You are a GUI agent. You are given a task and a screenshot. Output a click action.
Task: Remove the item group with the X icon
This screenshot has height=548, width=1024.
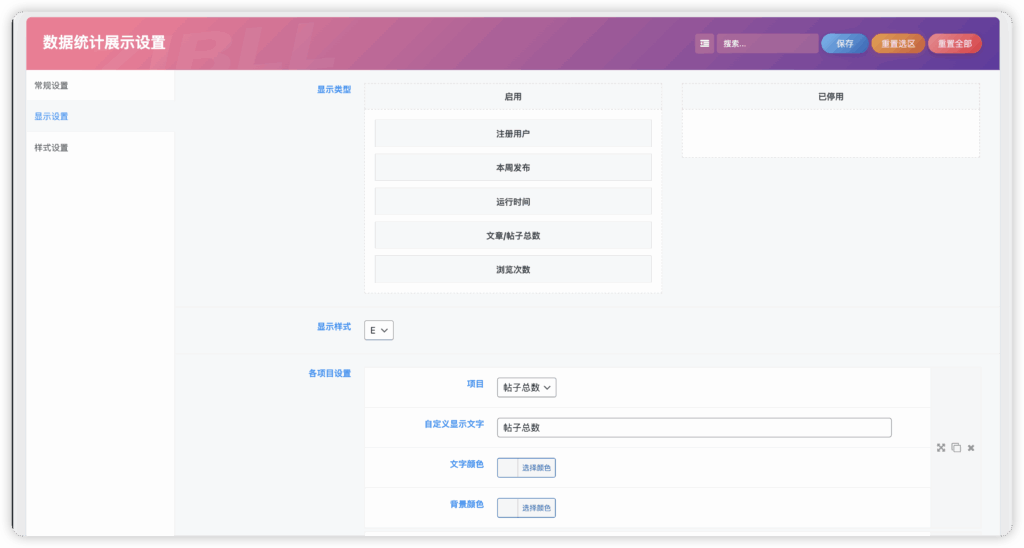pyautogui.click(x=971, y=448)
